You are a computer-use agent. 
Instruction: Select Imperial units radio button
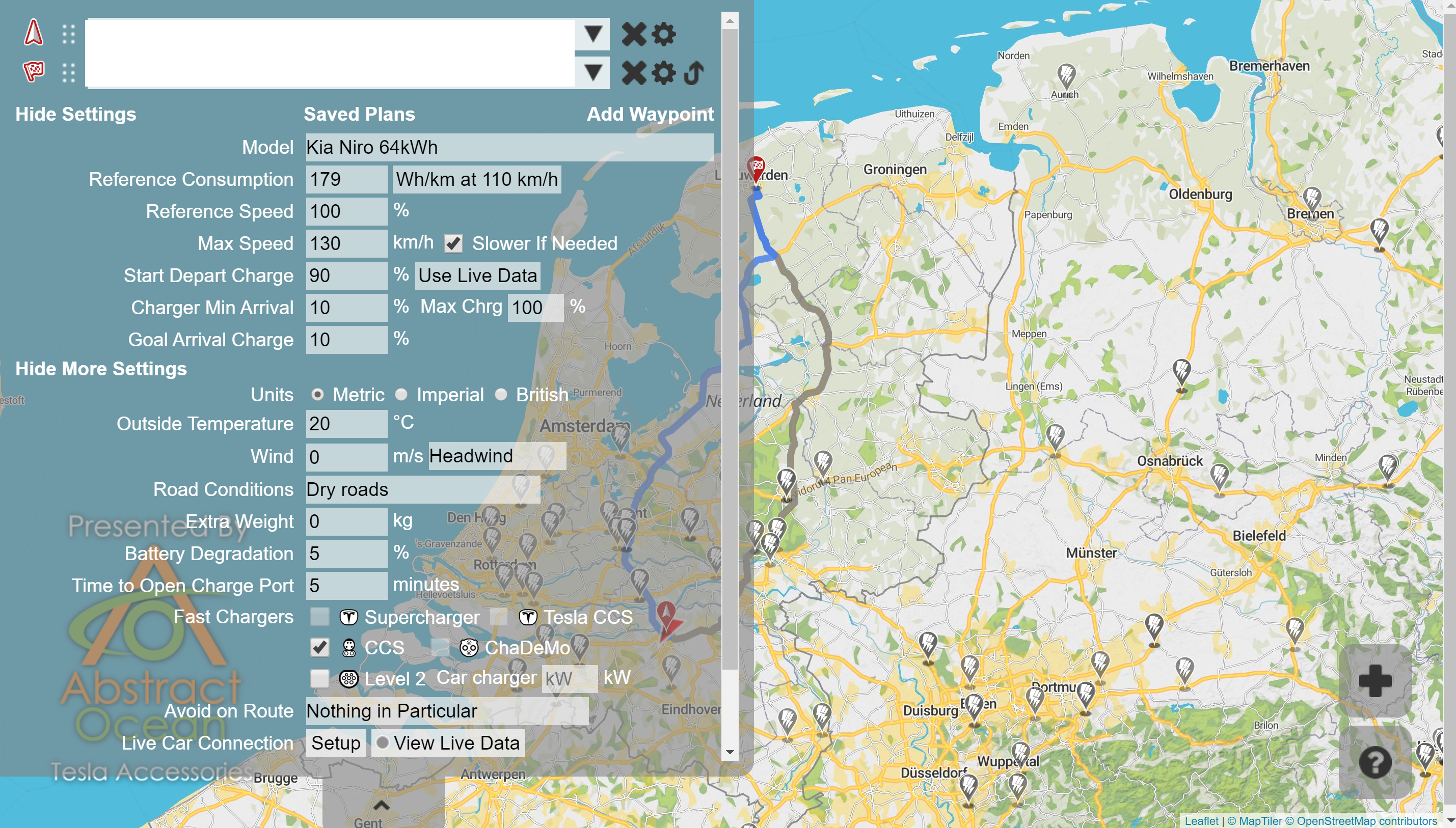coord(401,394)
